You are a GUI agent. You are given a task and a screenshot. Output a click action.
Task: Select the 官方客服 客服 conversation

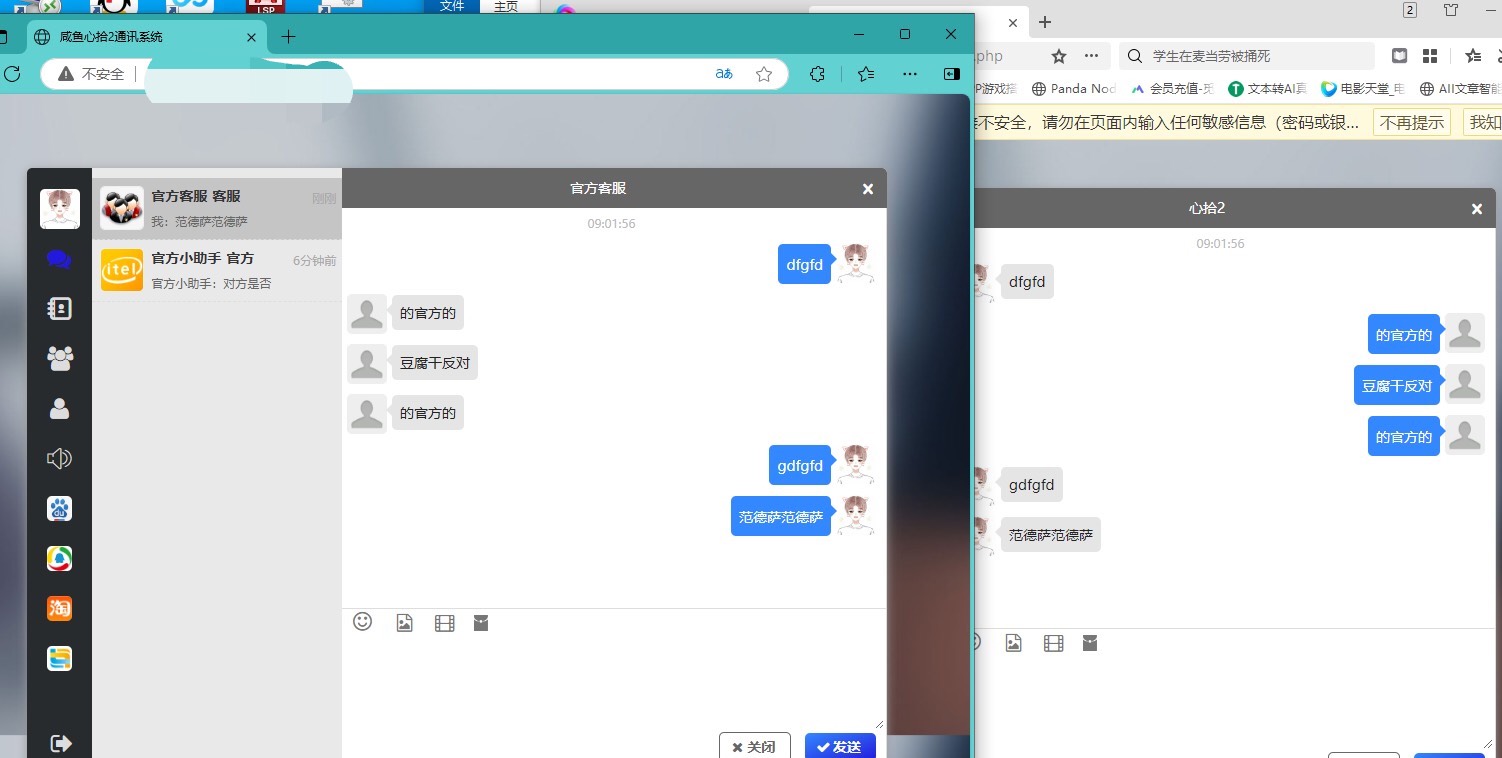tap(217, 208)
